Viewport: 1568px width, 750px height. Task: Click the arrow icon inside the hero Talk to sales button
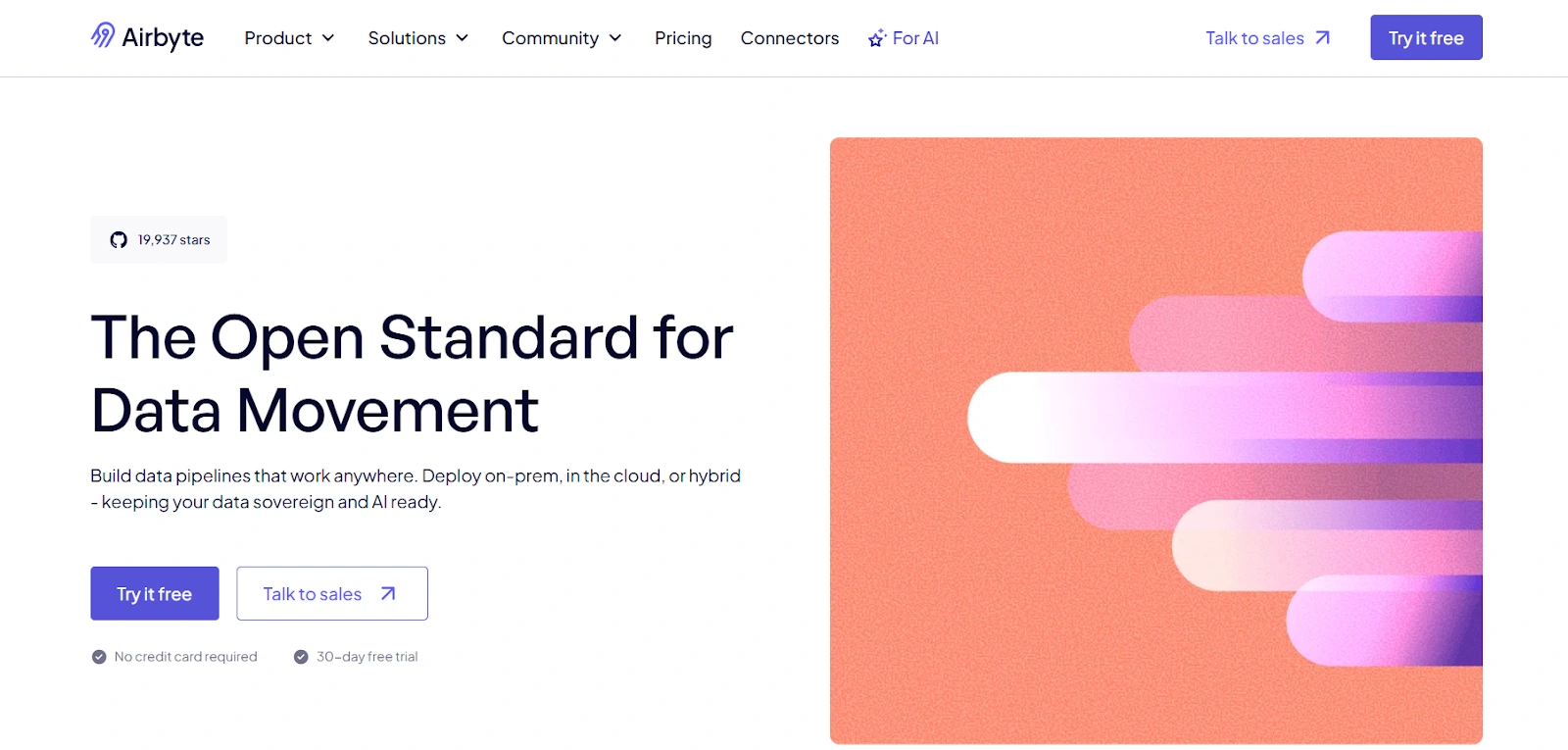point(387,593)
